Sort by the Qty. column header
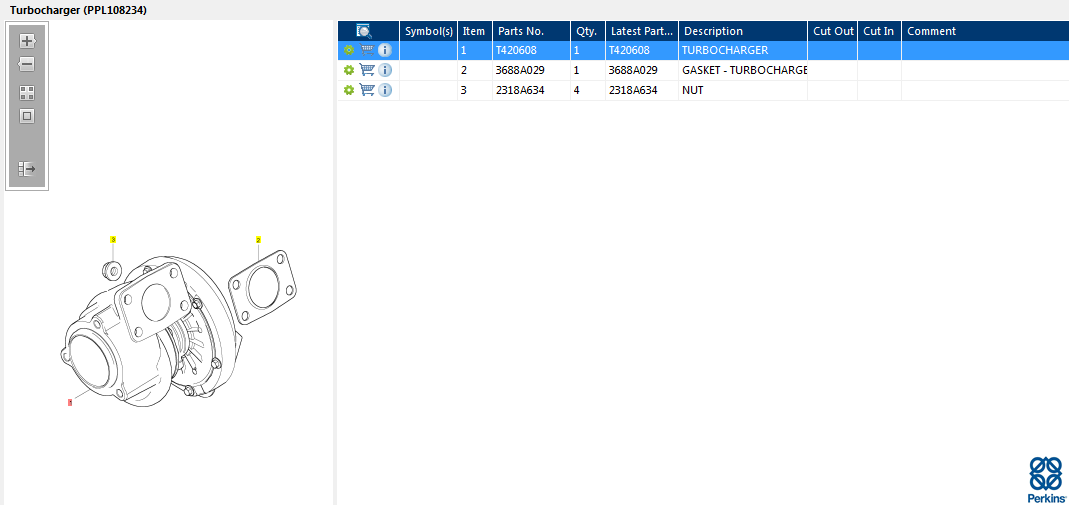Screen dimensions: 1069x505 [x=588, y=31]
